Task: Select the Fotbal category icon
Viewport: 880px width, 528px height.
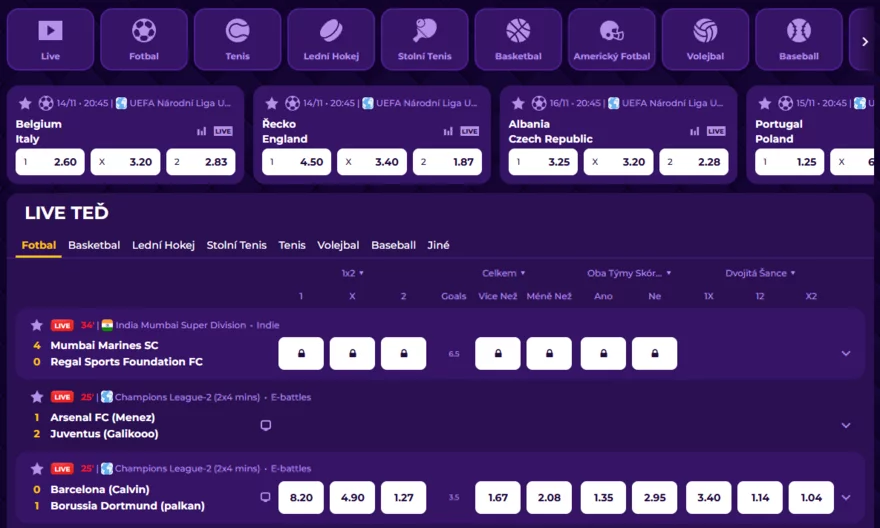Action: (x=144, y=40)
